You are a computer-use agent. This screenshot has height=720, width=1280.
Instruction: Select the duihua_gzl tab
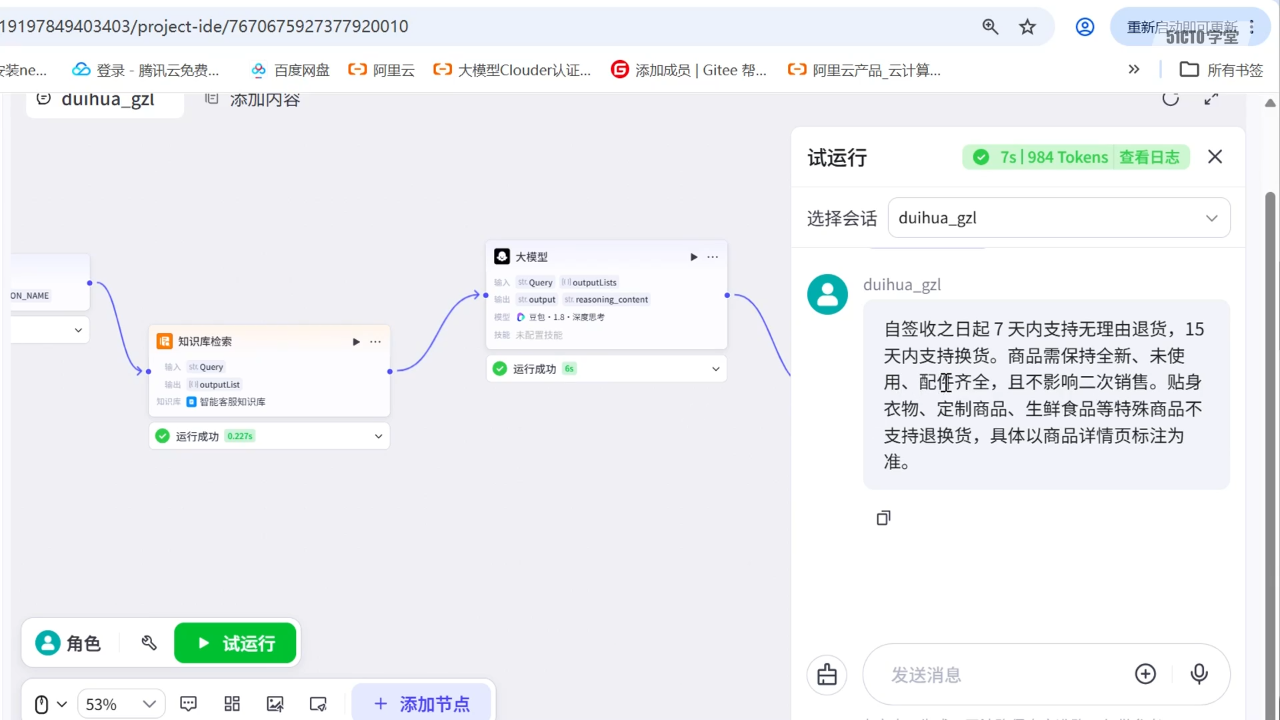[x=105, y=99]
